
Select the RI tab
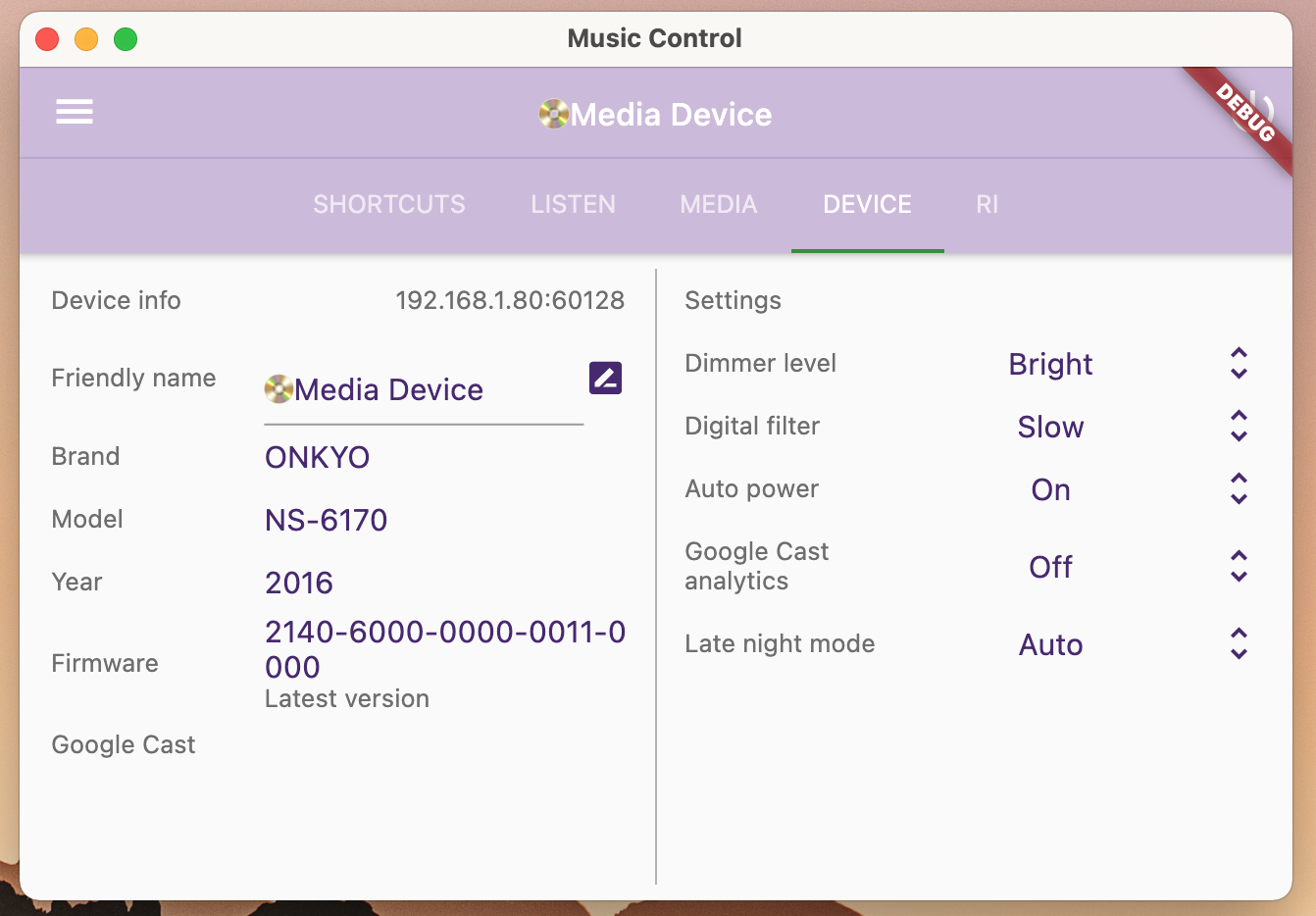coord(986,204)
